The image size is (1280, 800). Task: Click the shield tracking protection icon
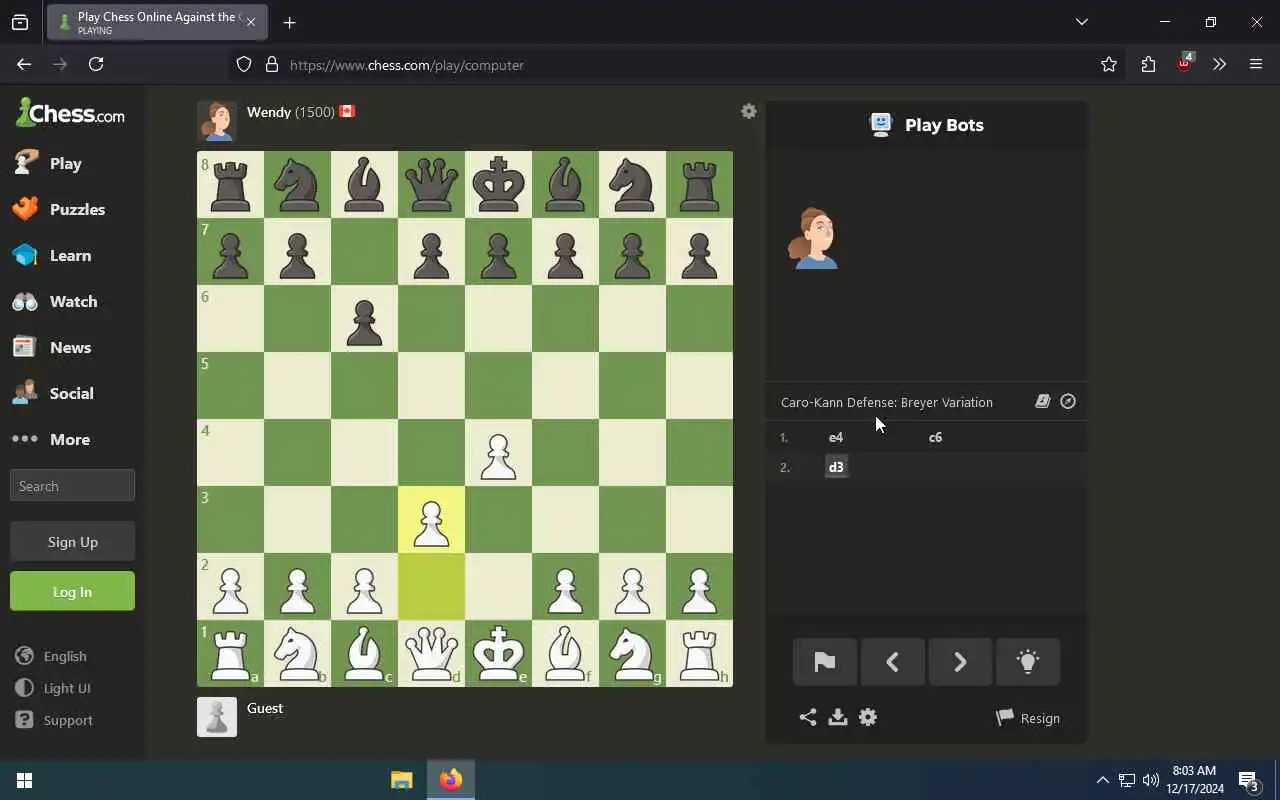coord(244,65)
